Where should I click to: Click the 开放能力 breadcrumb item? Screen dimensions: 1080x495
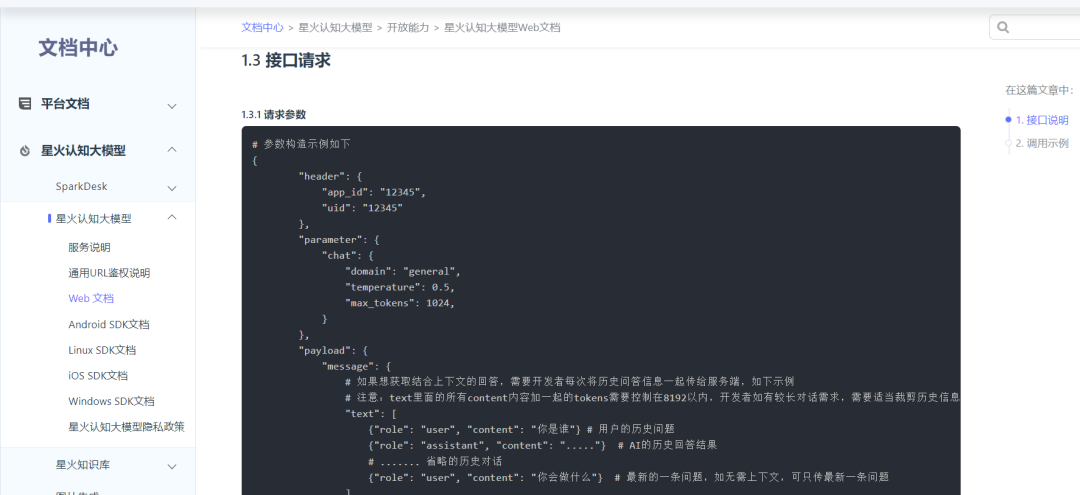pos(408,28)
